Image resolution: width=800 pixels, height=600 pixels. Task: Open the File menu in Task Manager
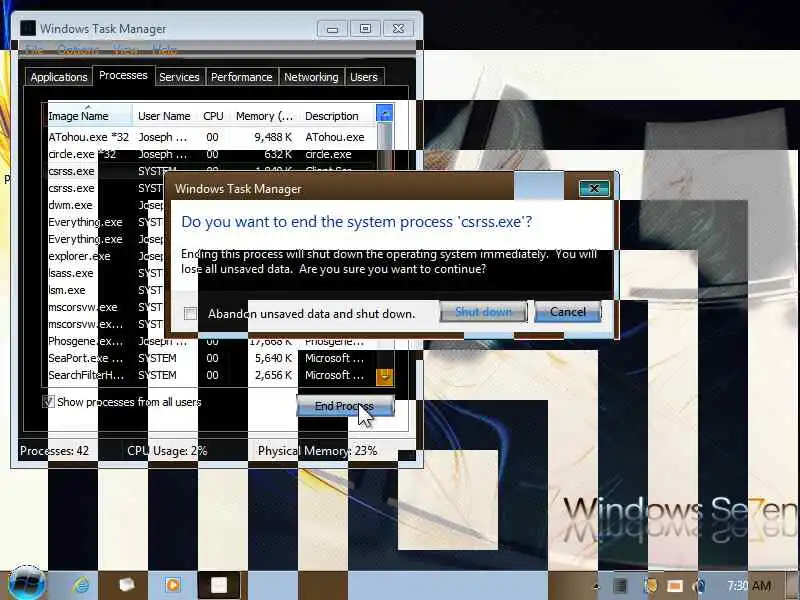coord(34,50)
